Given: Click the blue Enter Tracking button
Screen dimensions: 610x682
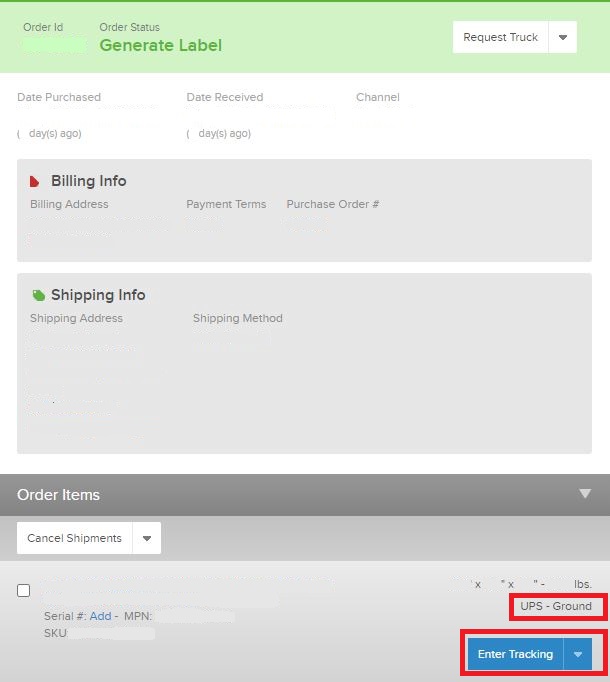Looking at the screenshot, I should coord(515,654).
